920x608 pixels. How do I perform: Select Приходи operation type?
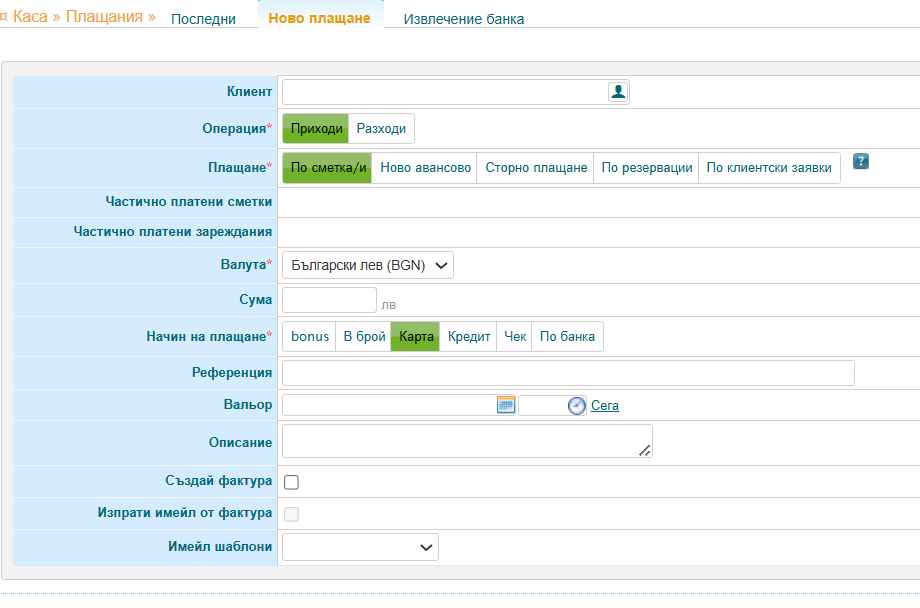[x=316, y=129]
